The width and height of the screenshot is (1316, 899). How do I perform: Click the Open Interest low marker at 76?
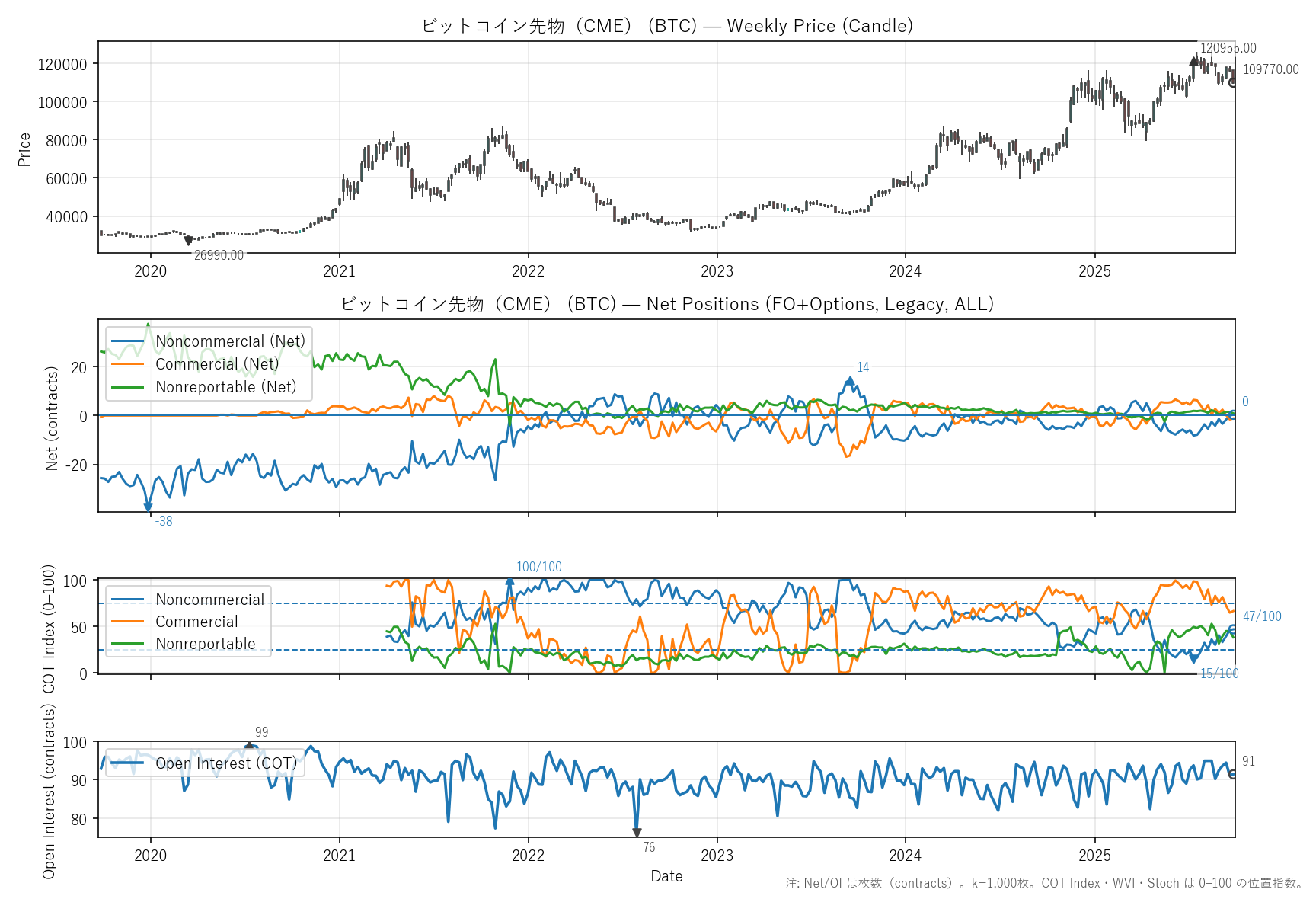(x=637, y=833)
